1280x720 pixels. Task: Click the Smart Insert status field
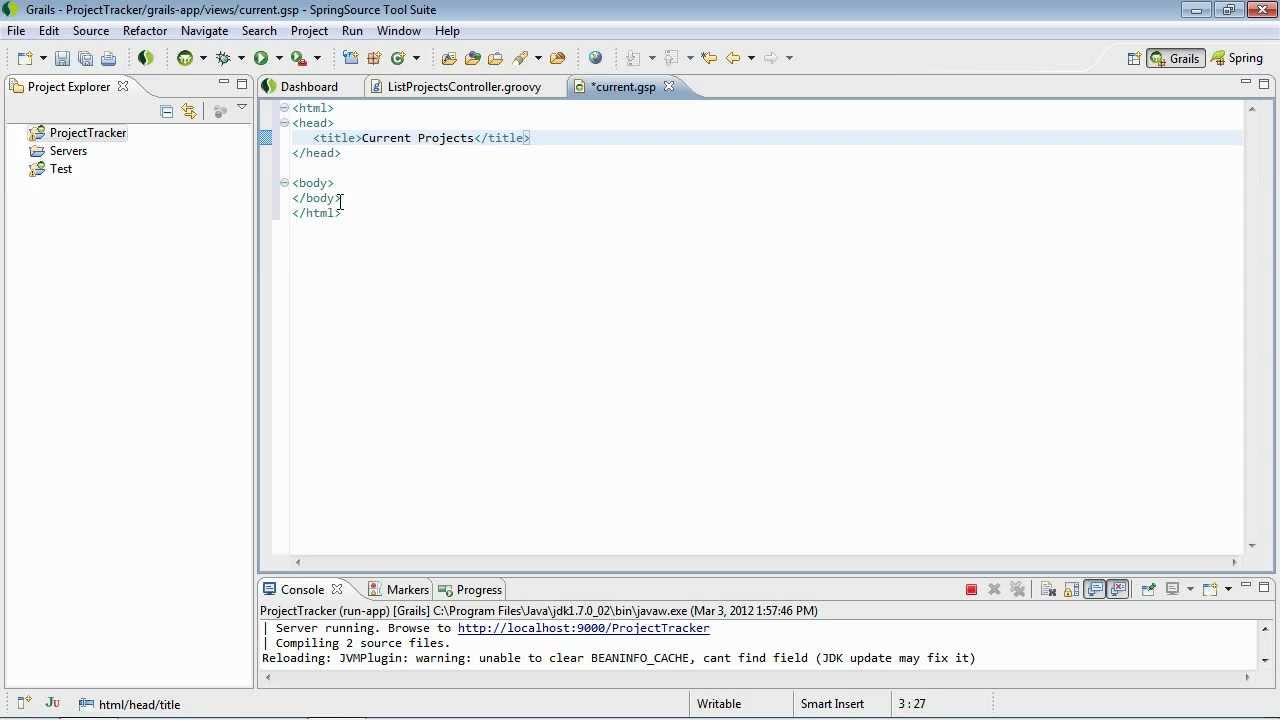click(832, 704)
